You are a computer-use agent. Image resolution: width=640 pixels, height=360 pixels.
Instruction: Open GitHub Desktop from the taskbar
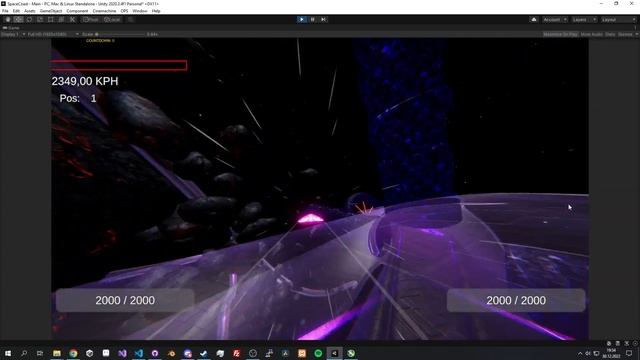pos(155,353)
